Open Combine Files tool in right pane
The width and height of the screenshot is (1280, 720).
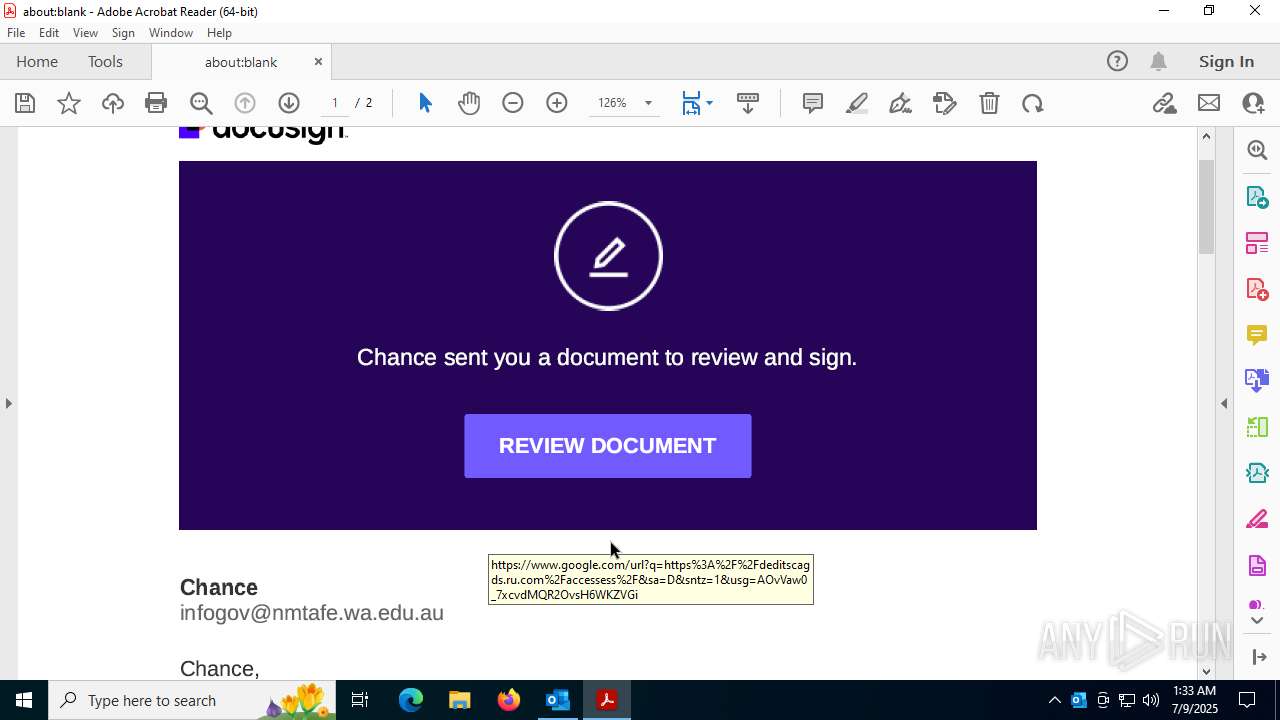point(1257,380)
